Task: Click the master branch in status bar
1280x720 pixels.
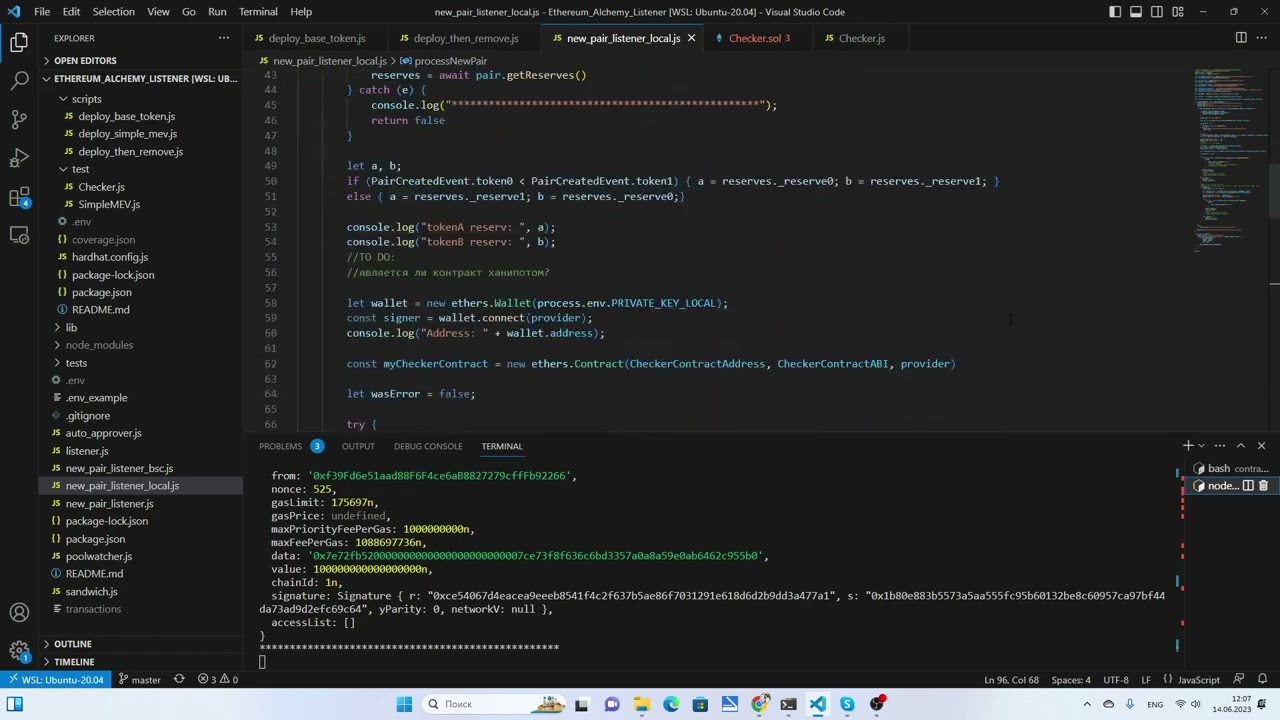Action: [139, 680]
